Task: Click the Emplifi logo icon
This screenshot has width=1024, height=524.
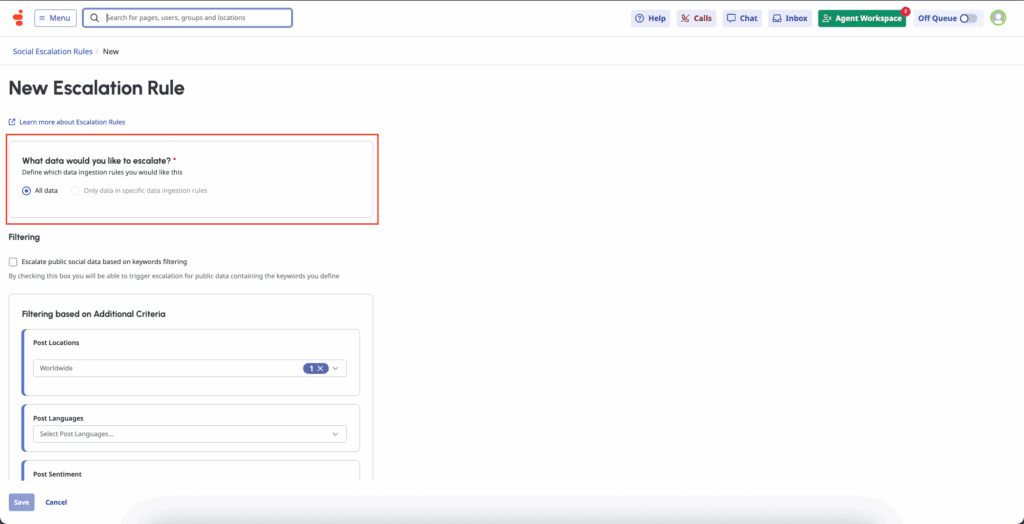Action: point(17,18)
